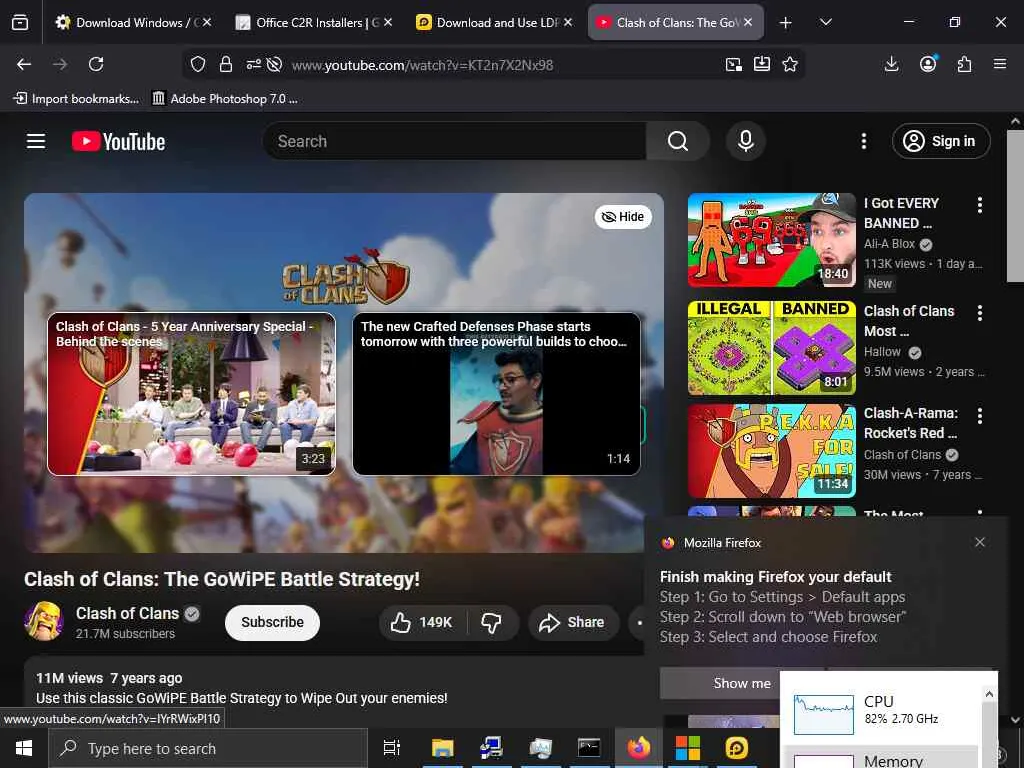Open Microsoft Store from the taskbar
This screenshot has height=768, width=1024.
coord(687,748)
